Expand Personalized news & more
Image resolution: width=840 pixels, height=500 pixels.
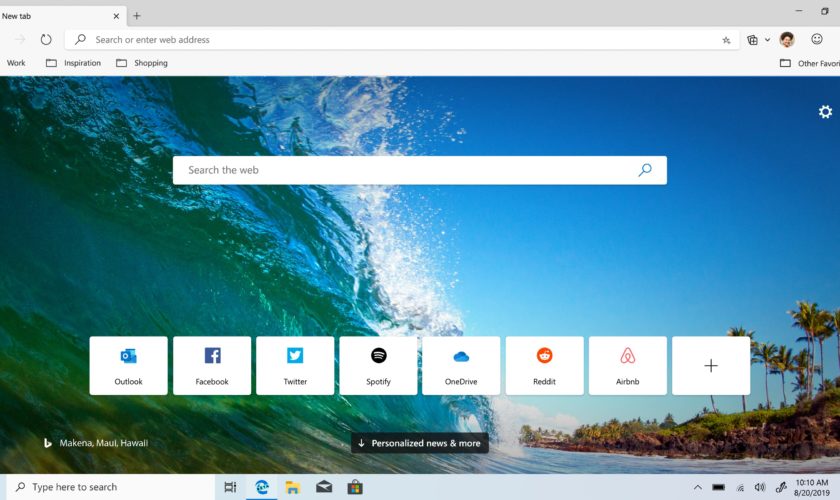coord(420,443)
